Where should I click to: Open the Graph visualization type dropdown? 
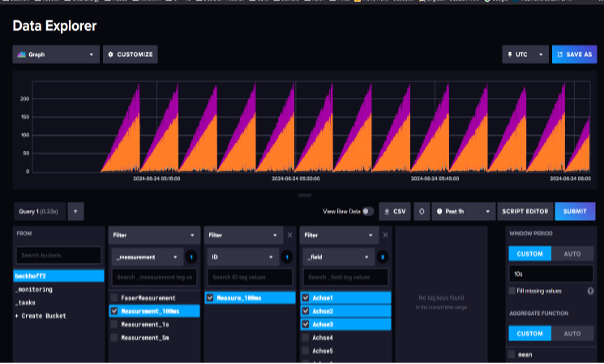click(x=56, y=55)
